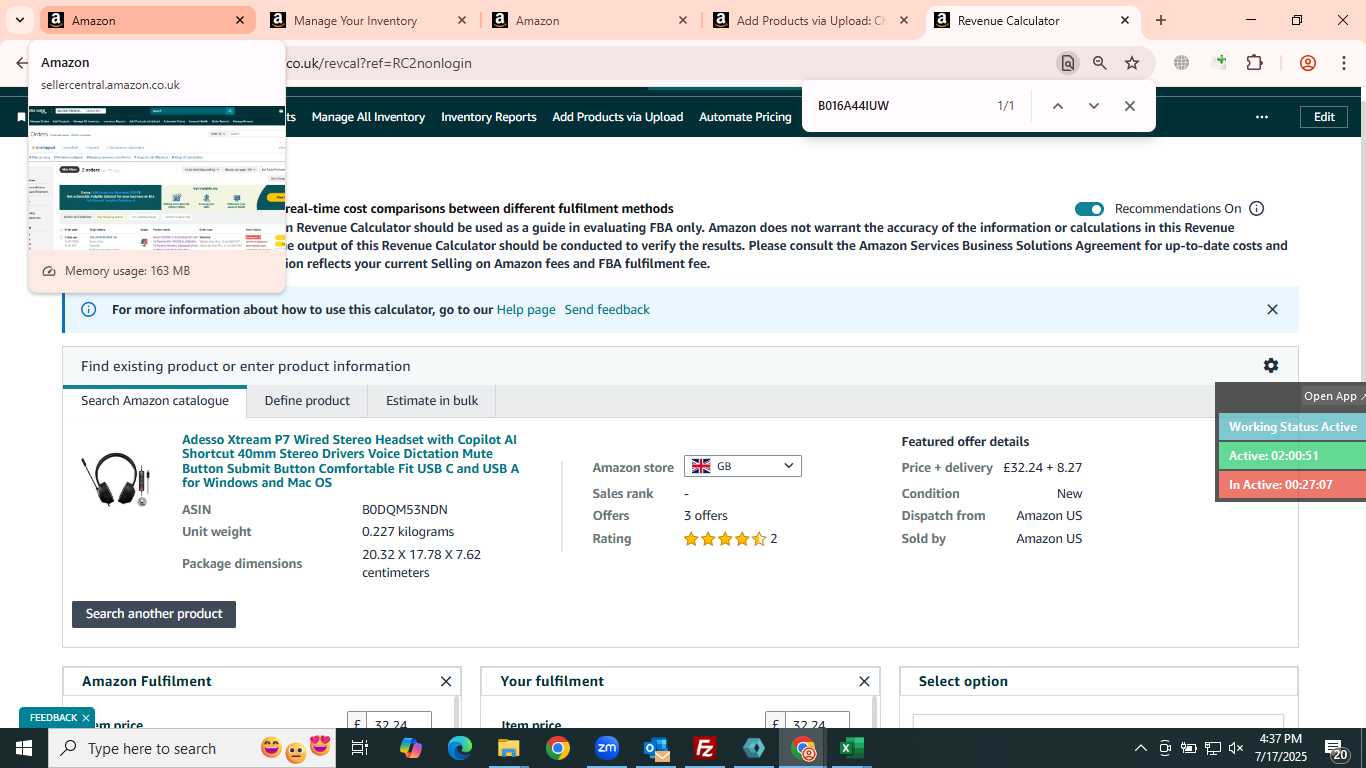The image size is (1366, 768).
Task: Click the zoom magnifier icon in address bar
Action: 1100,63
